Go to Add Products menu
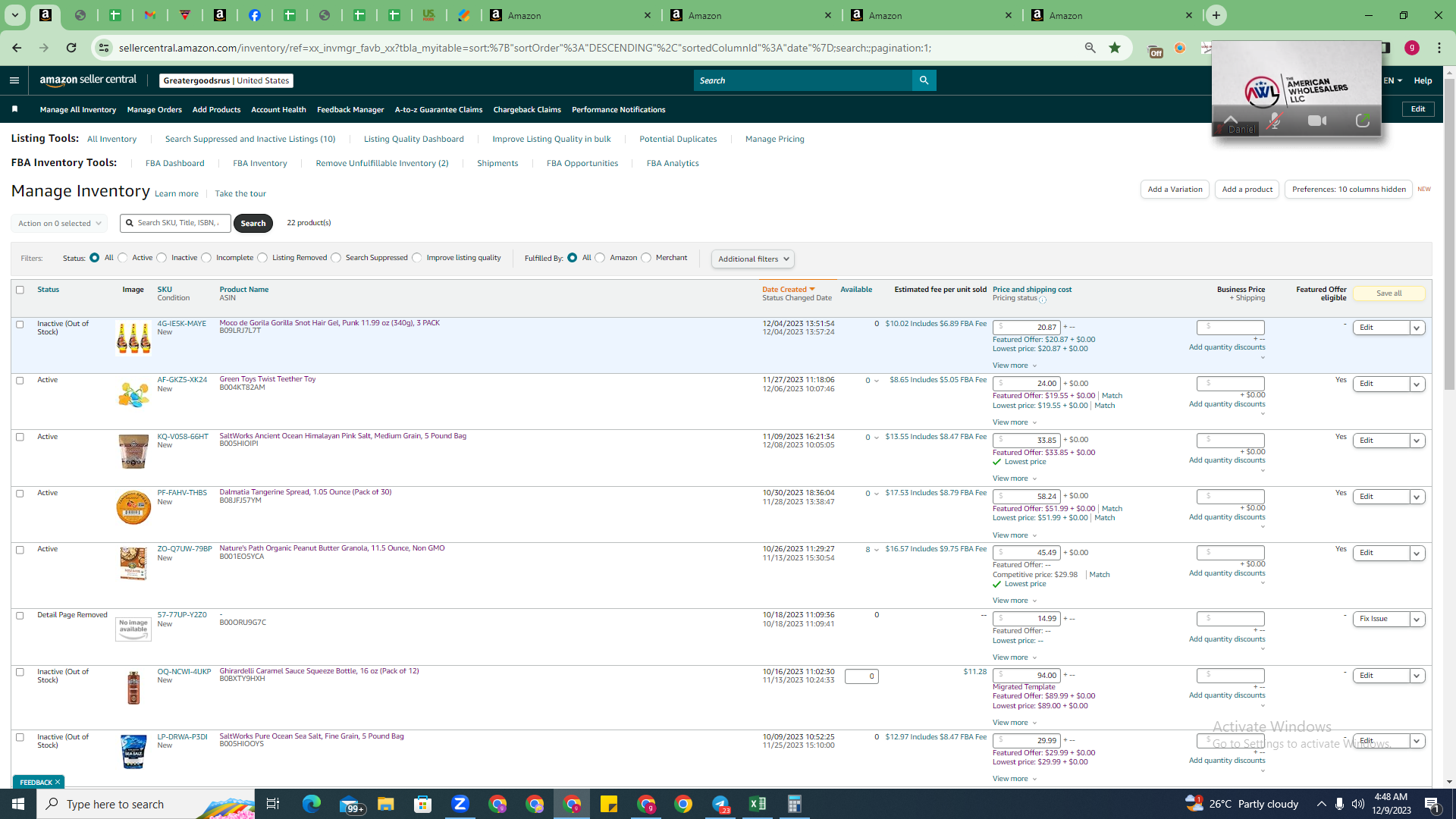This screenshot has width=1456, height=819. 216,110
